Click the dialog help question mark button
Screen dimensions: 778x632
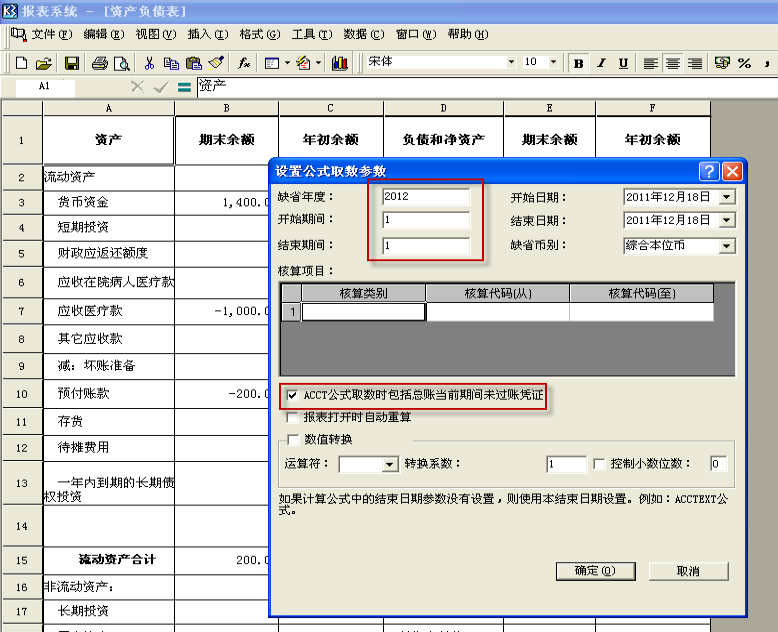(709, 172)
